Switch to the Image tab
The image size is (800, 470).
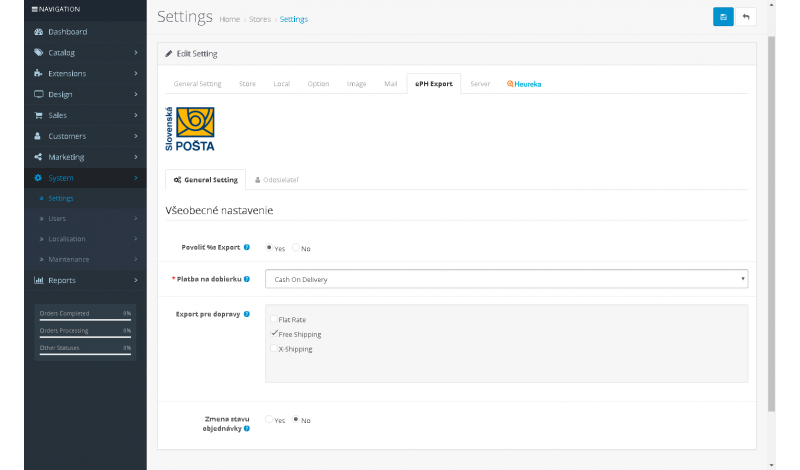pos(357,84)
